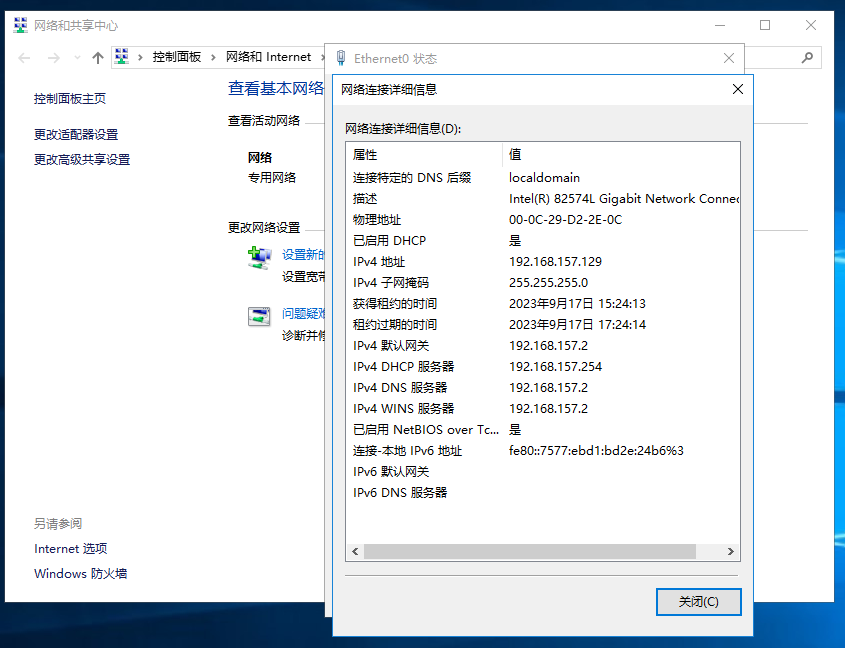Minimize the 网络和共享中心 window

720,25
